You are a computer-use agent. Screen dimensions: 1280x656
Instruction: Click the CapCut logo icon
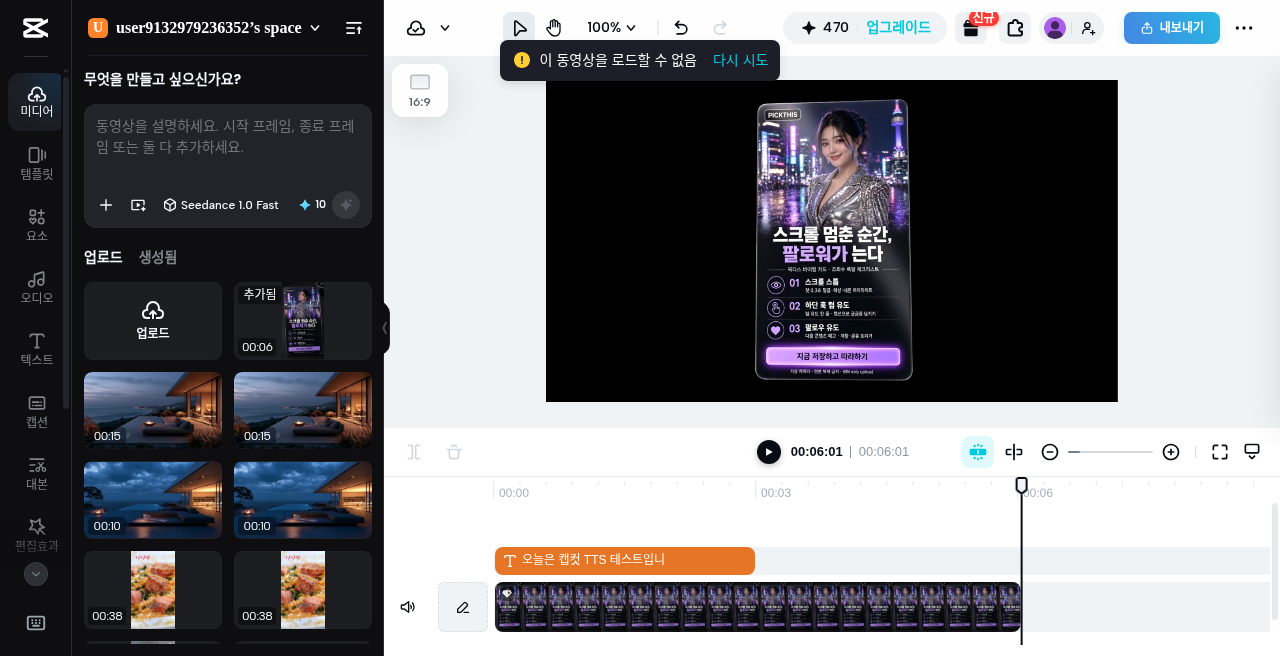click(36, 28)
